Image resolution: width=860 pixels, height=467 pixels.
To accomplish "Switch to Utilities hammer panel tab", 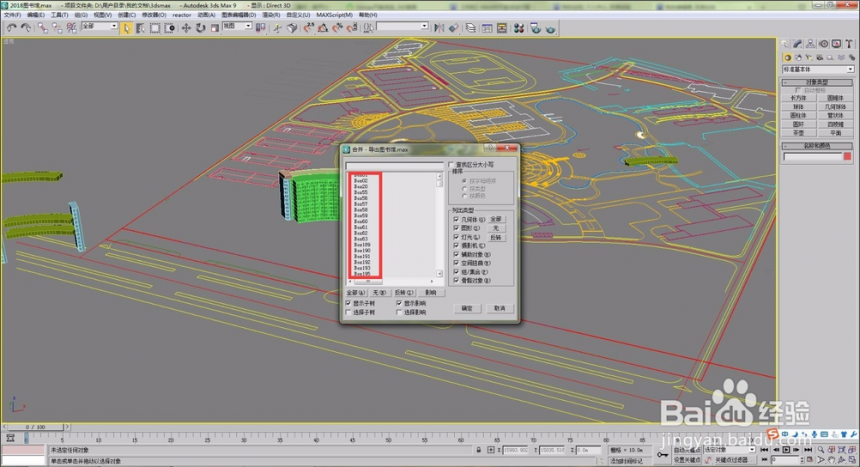I will (x=849, y=44).
